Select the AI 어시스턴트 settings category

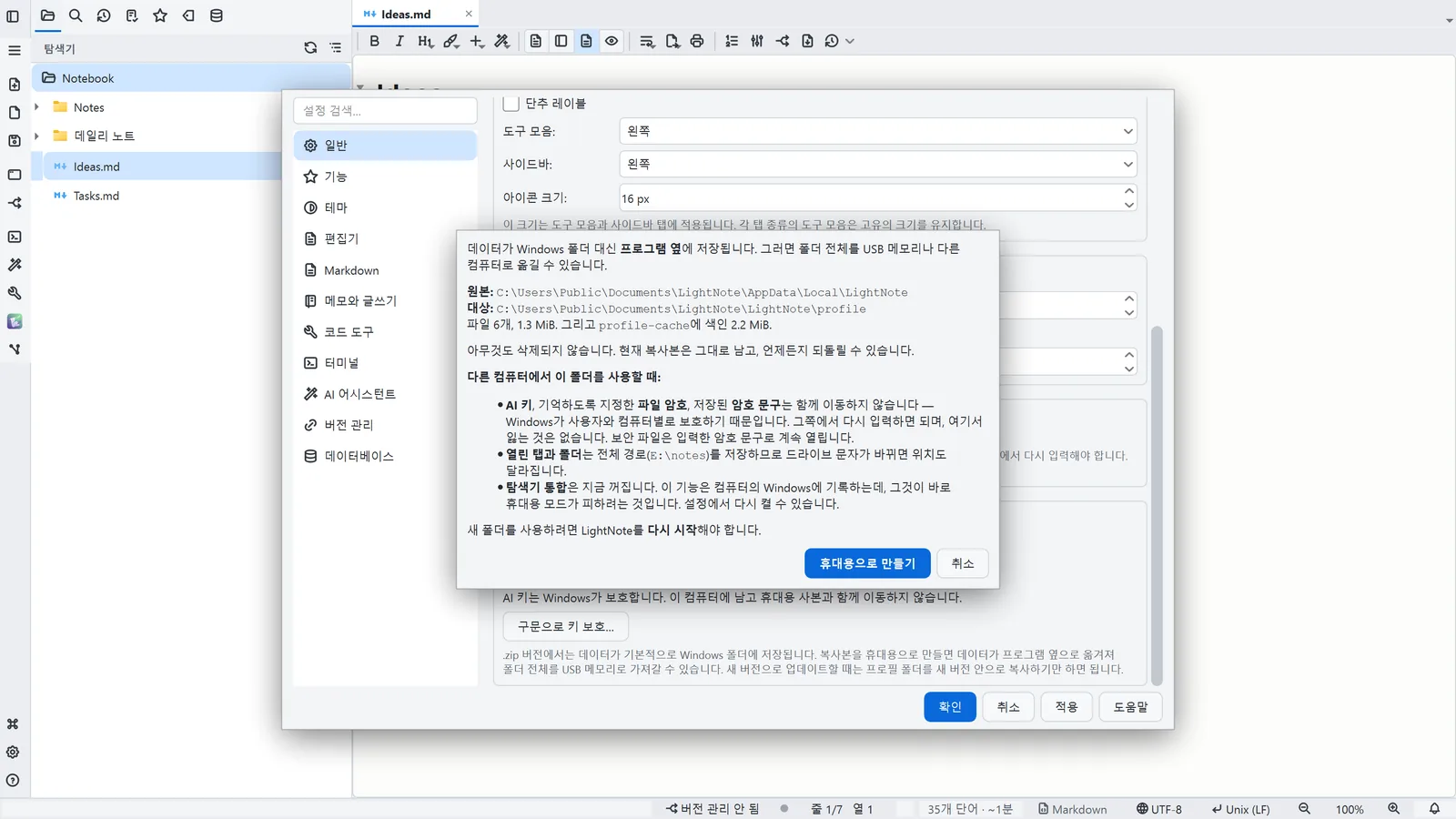point(385,394)
